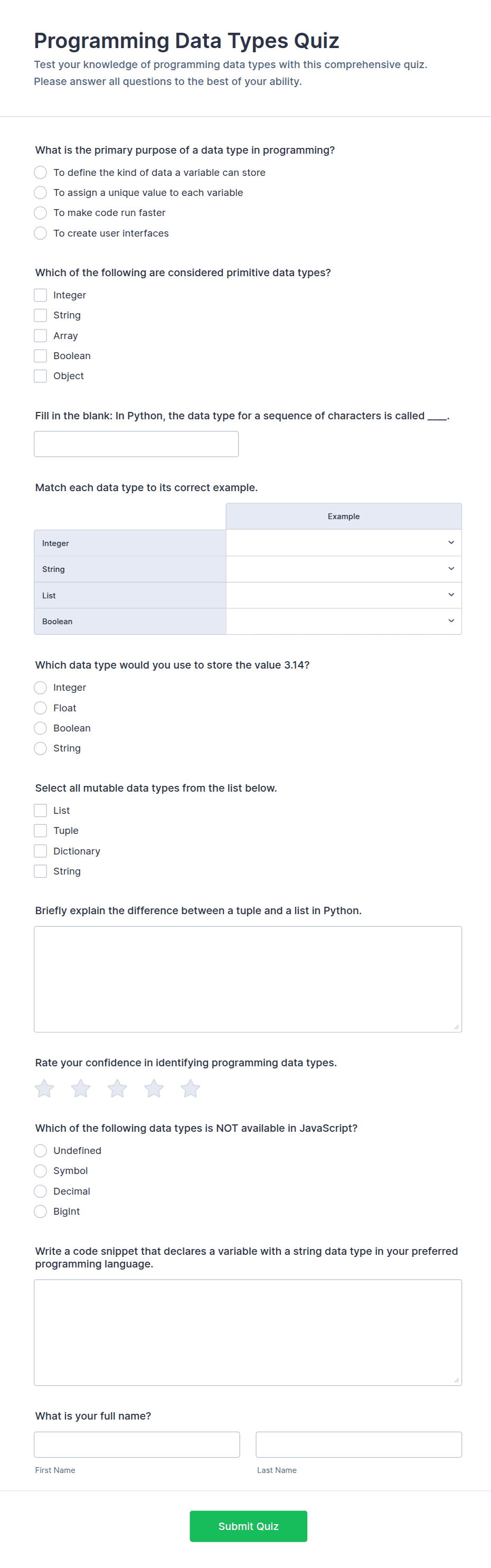Open the Boolean example dropdown
Screen dimensions: 491x1568
[x=344, y=621]
